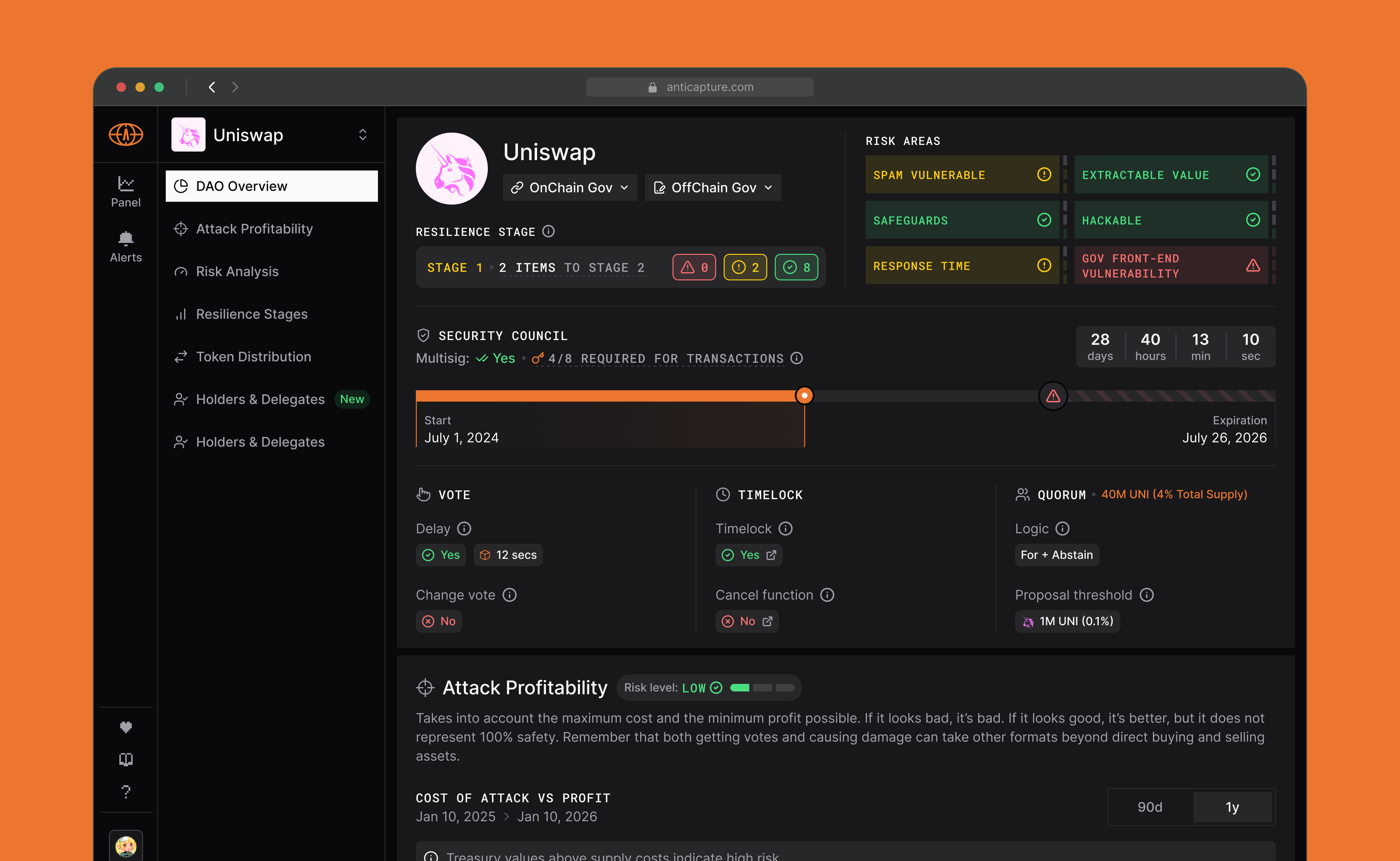Click the green 8 passed items badge
This screenshot has height=861, width=1400.
tap(796, 267)
